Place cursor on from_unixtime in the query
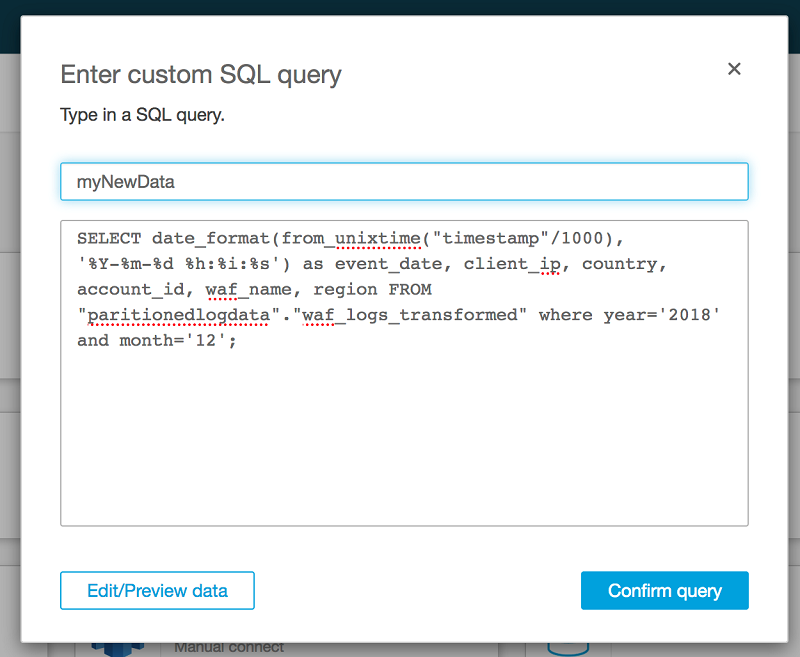The height and width of the screenshot is (657, 800). point(351,239)
